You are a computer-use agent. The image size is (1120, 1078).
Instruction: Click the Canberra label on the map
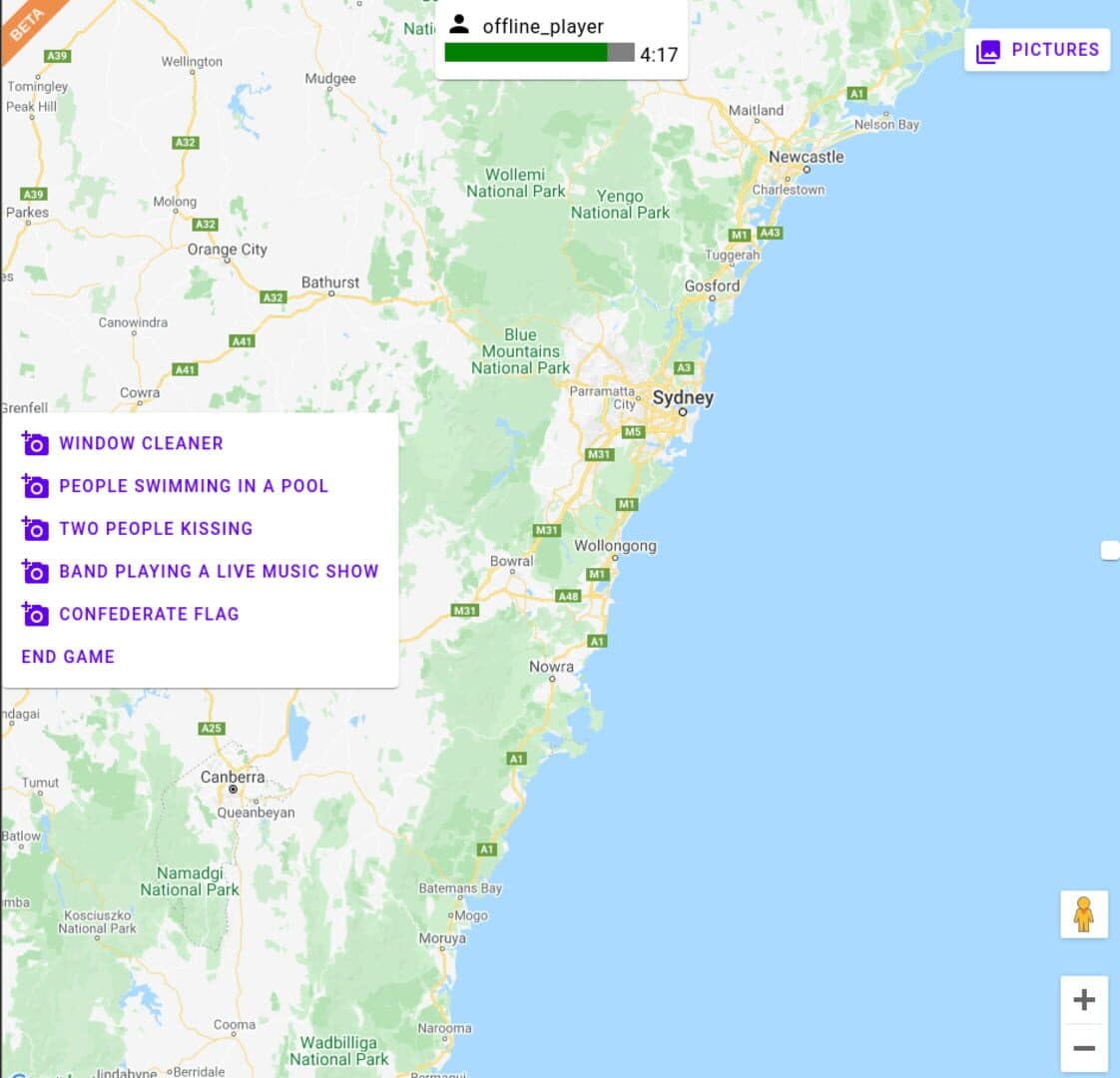233,778
